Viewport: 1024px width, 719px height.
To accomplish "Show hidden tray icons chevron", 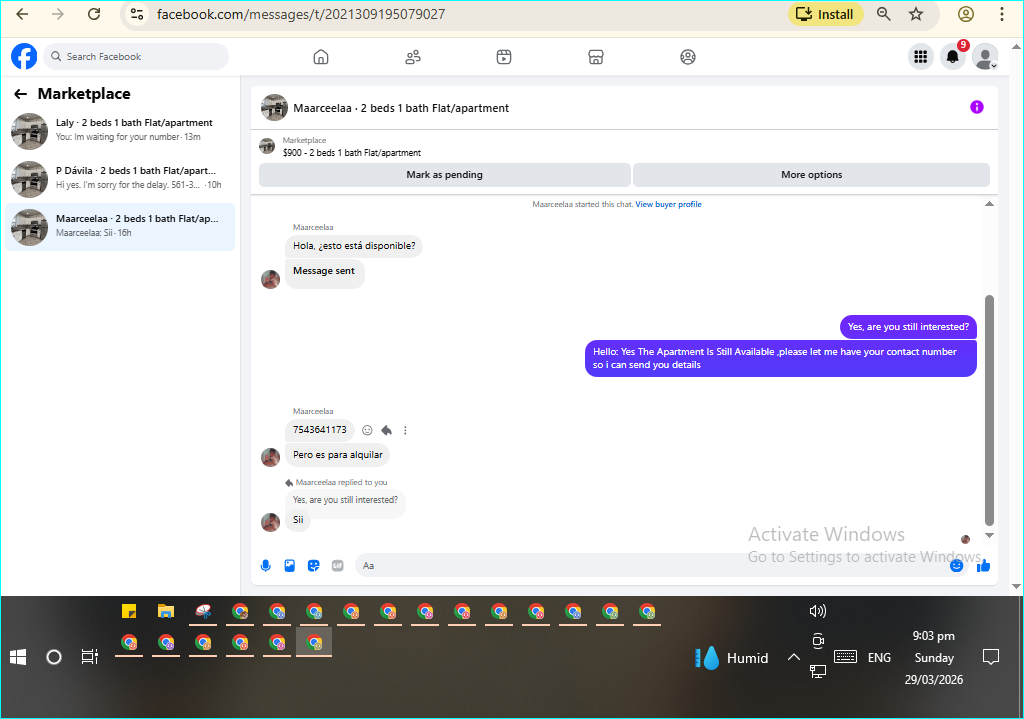I will (x=793, y=657).
